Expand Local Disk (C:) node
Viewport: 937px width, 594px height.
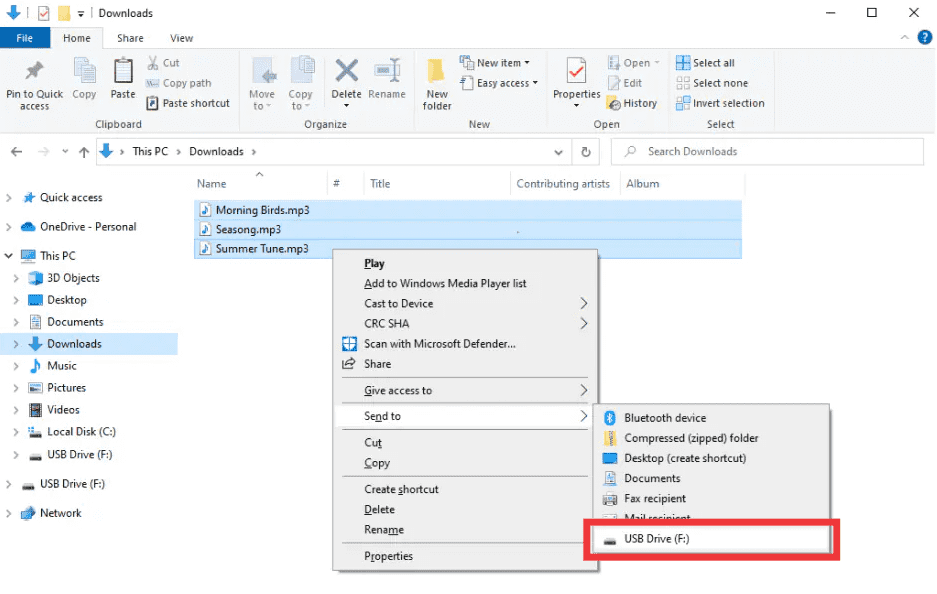pos(16,432)
